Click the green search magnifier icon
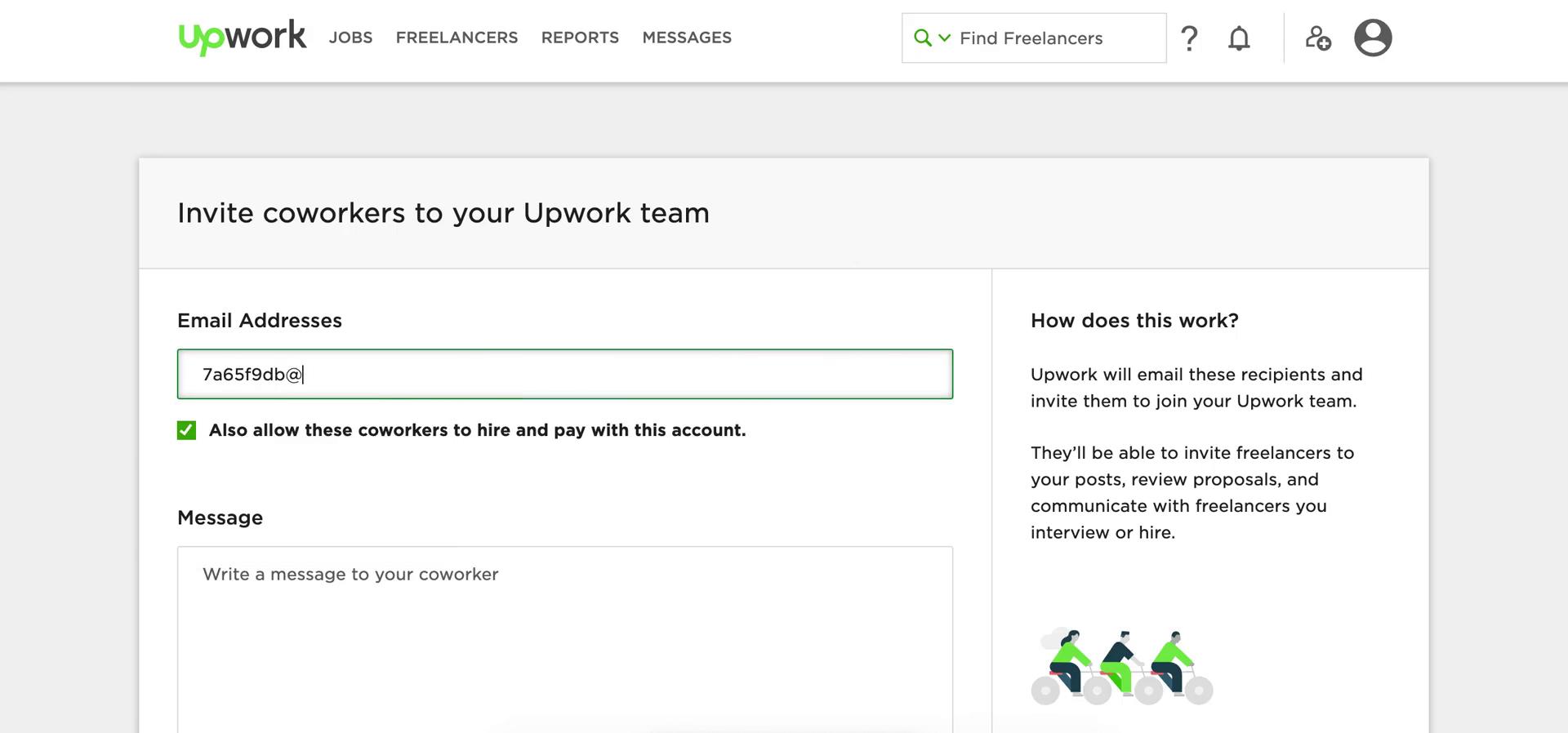Screen dimensions: 1568x733 click(922, 38)
